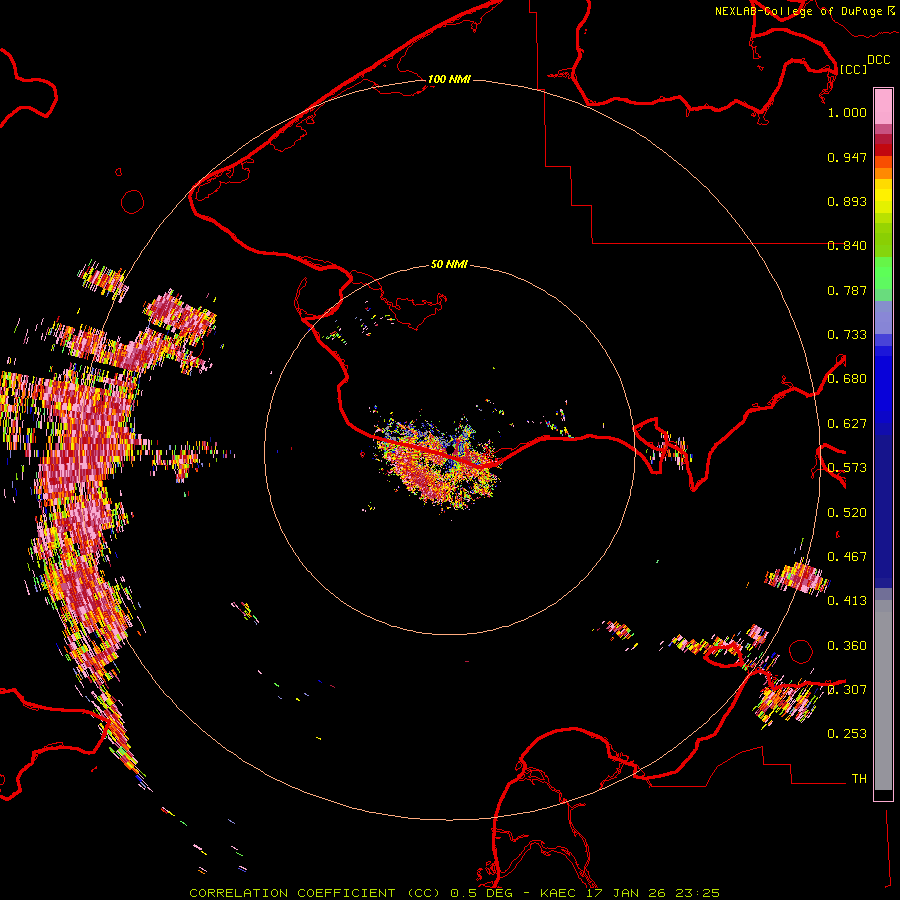Pick the dark navy segment of the color scale
Viewport: 900px width, 900px height.
(x=883, y=511)
